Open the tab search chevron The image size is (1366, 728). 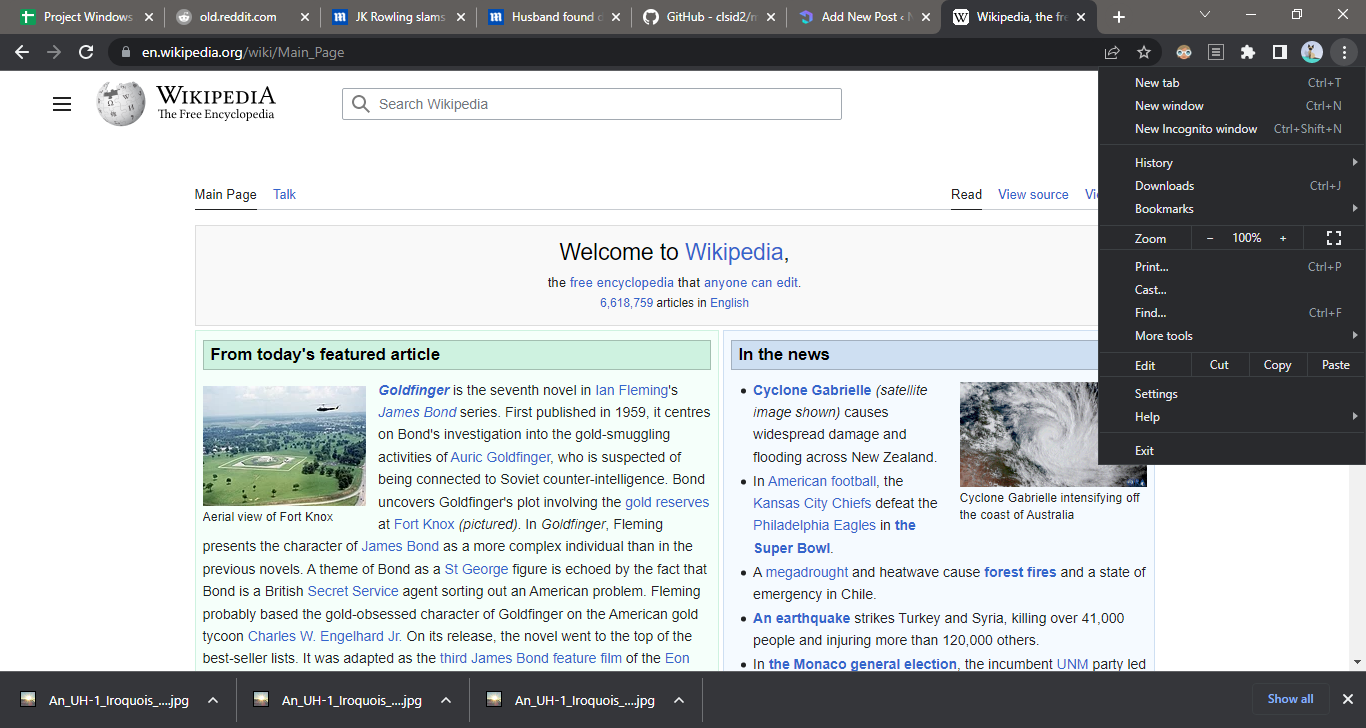[x=1205, y=15]
